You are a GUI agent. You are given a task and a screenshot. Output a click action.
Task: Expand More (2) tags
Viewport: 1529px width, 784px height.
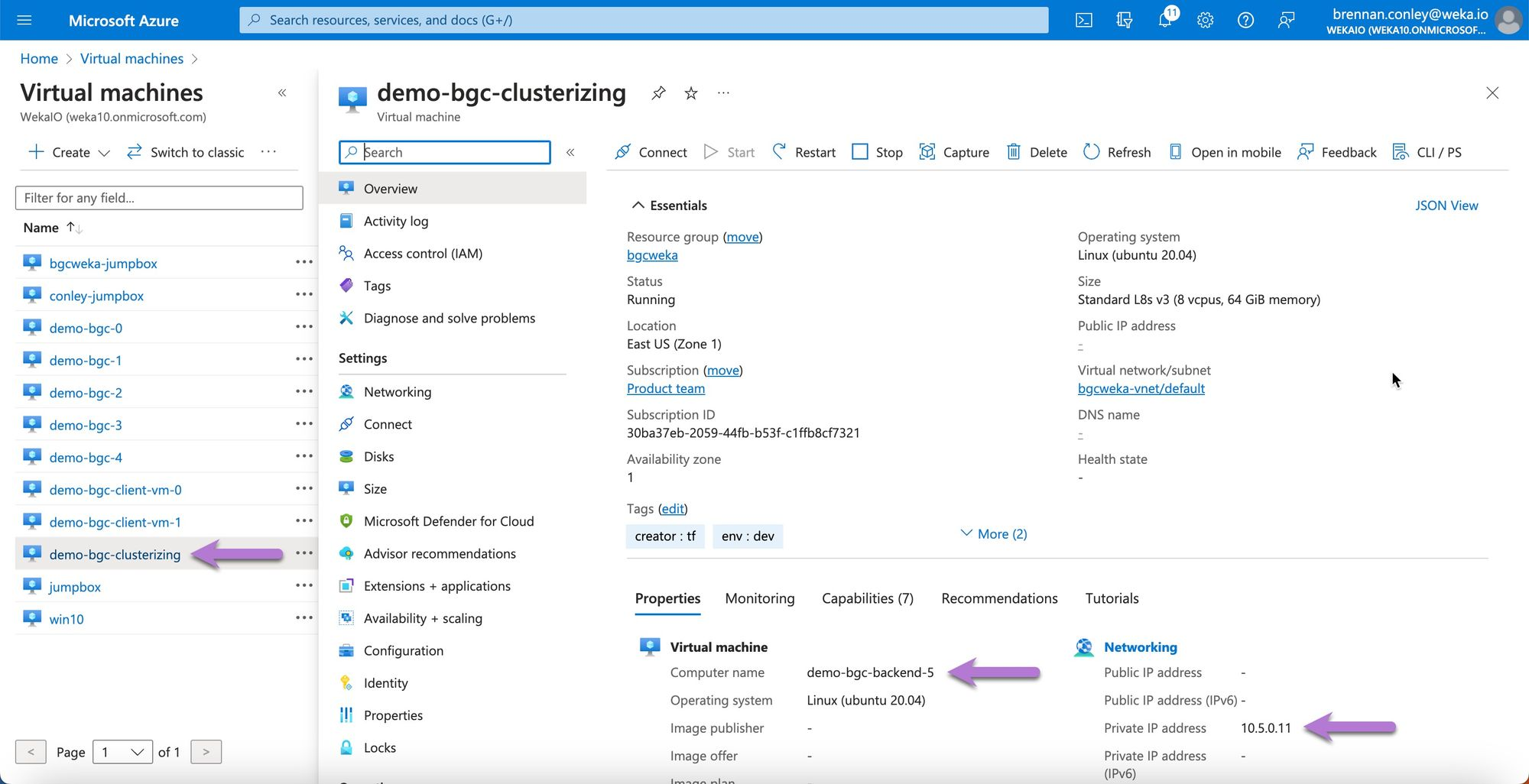pos(993,534)
